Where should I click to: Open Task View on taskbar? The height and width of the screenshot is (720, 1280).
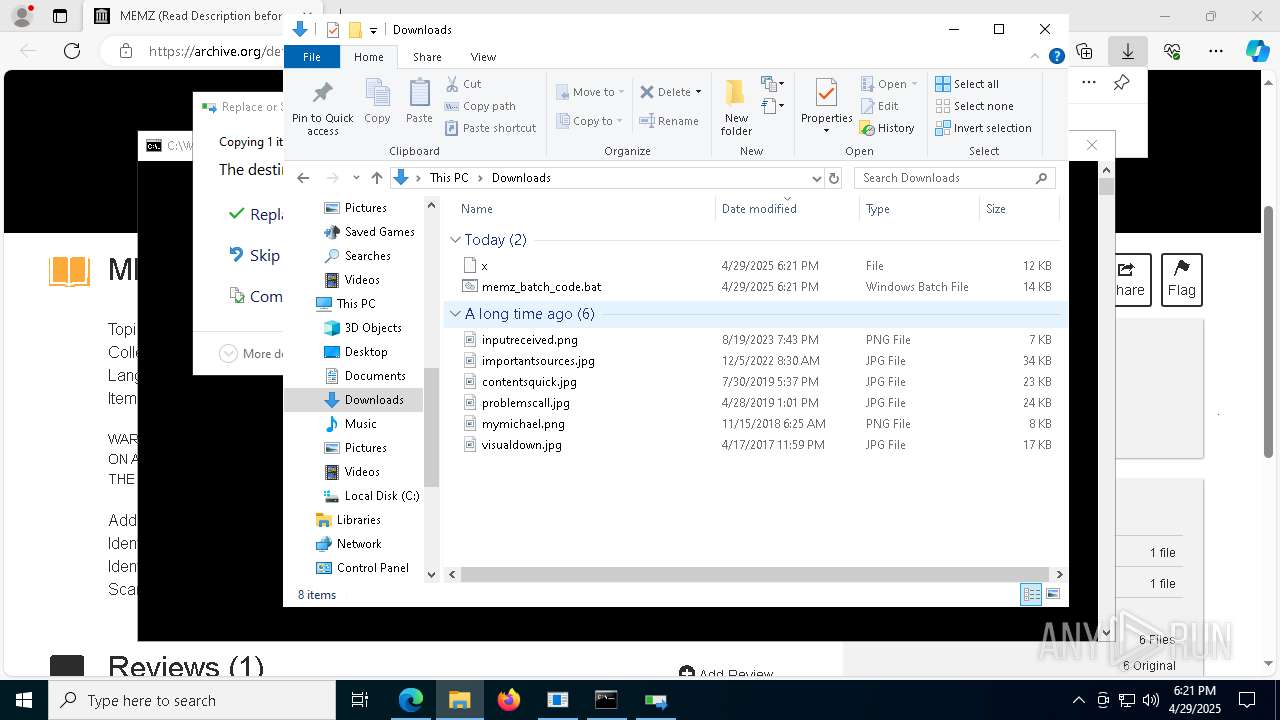(360, 700)
